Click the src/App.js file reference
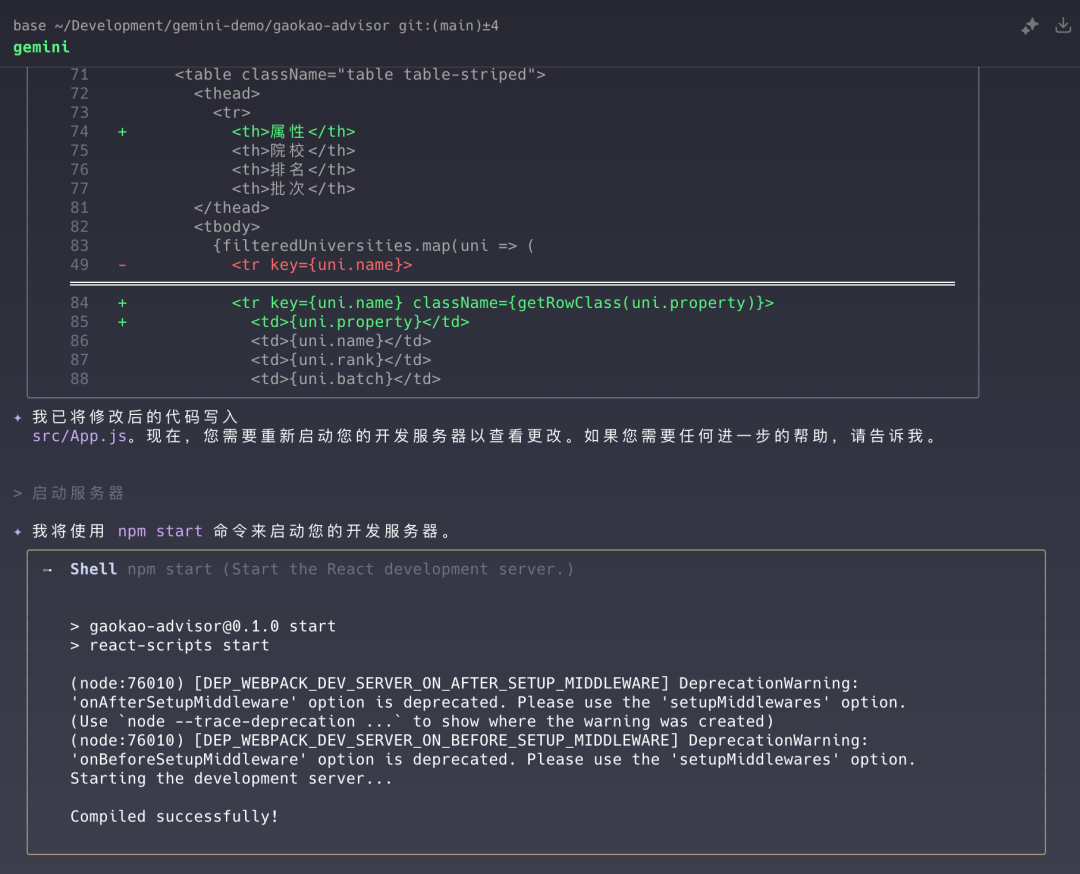This screenshot has height=874, width=1080. 79,437
